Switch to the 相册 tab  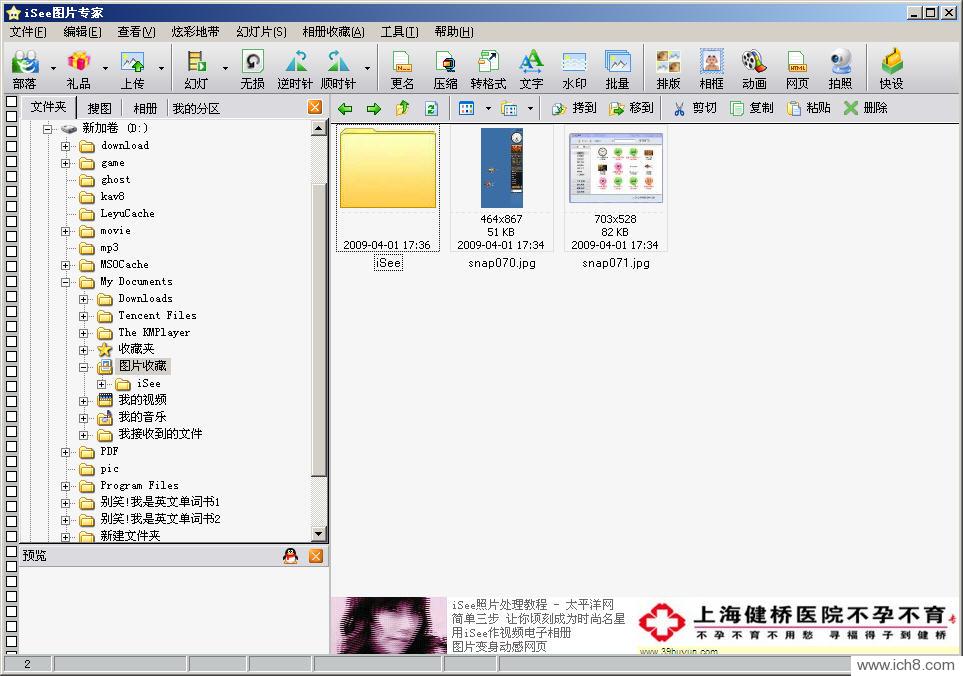click(144, 108)
